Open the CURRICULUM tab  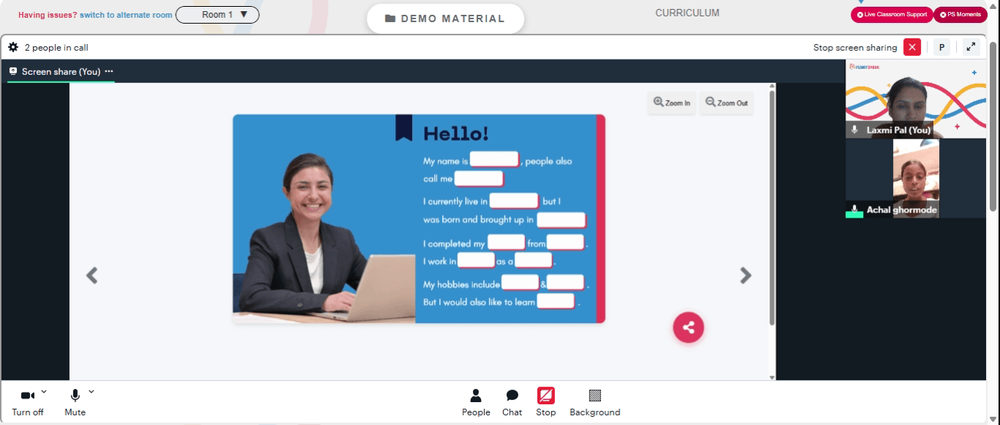pyautogui.click(x=687, y=13)
